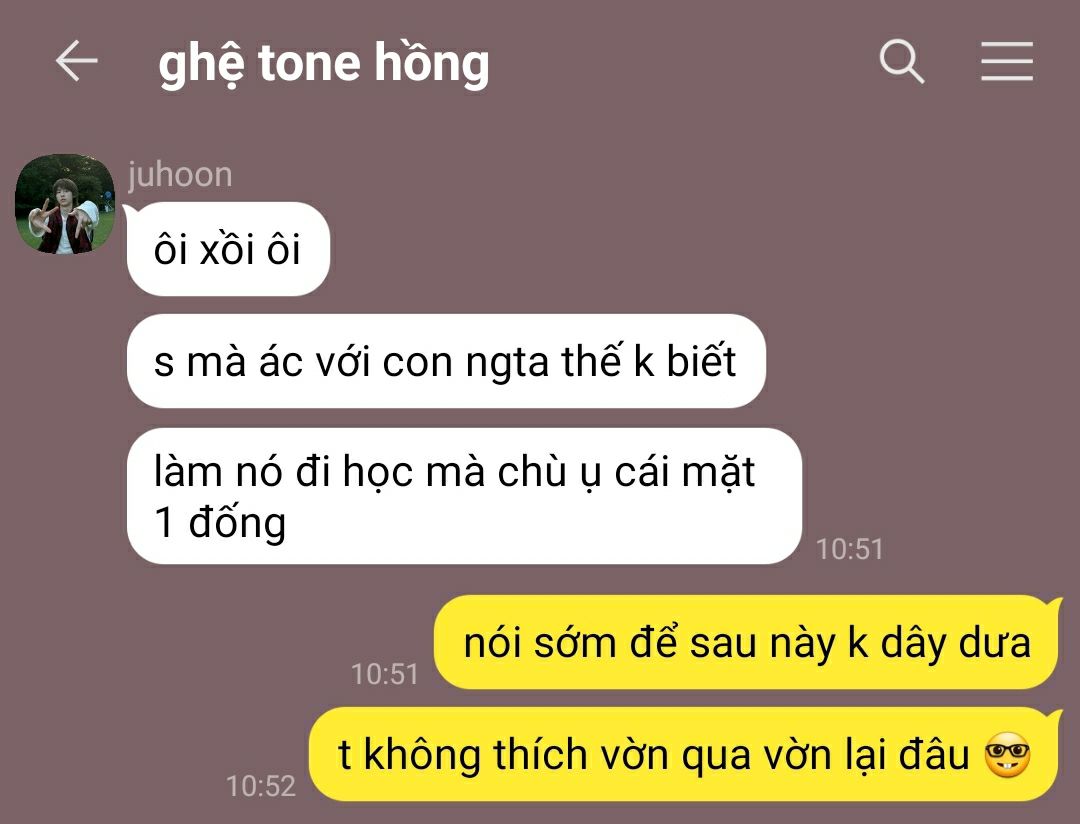Click the word 'hồng' in the header
Screen dimensions: 1080x824
tap(432, 63)
